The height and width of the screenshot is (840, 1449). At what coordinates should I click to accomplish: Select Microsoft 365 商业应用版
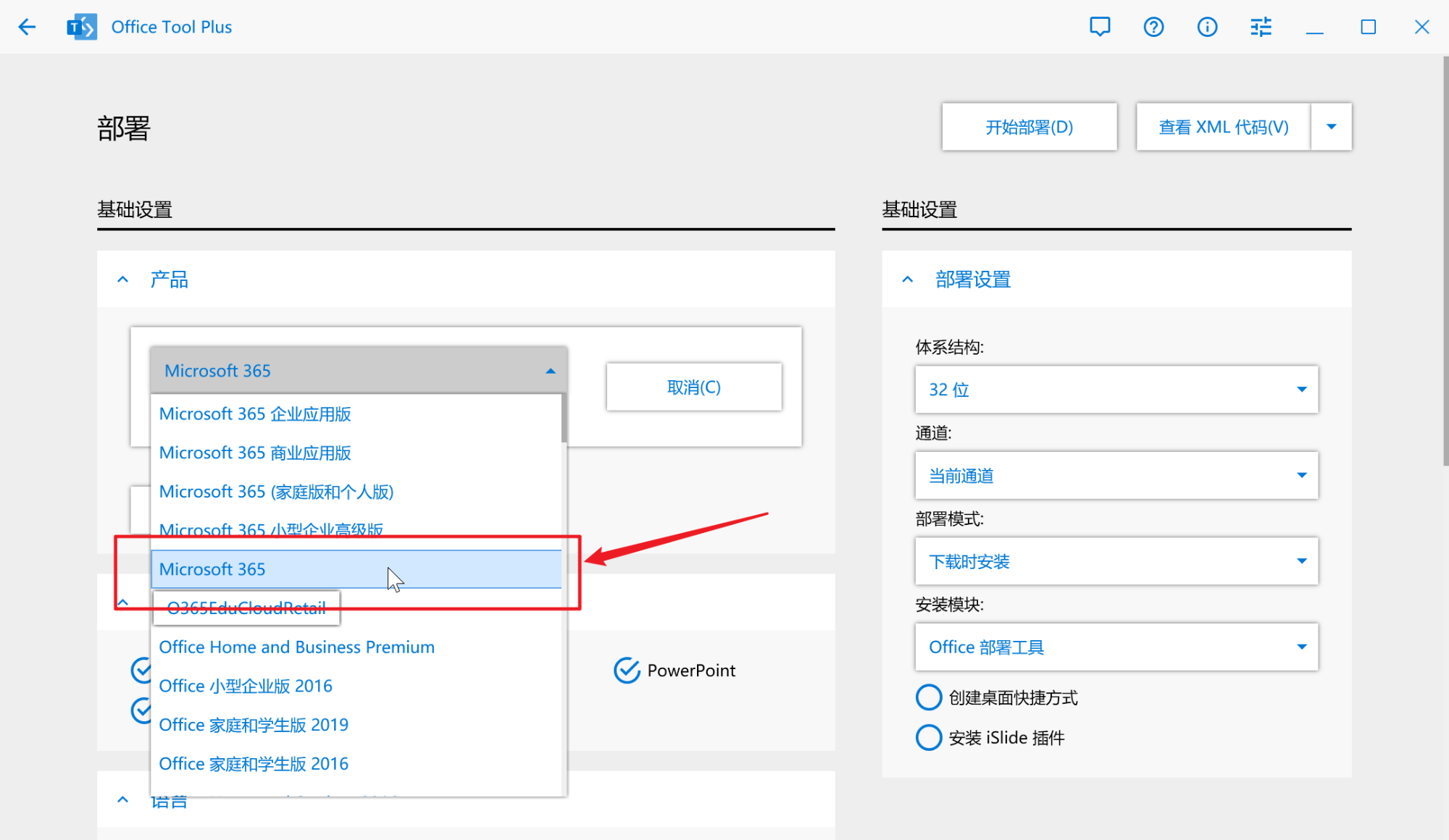click(356, 453)
